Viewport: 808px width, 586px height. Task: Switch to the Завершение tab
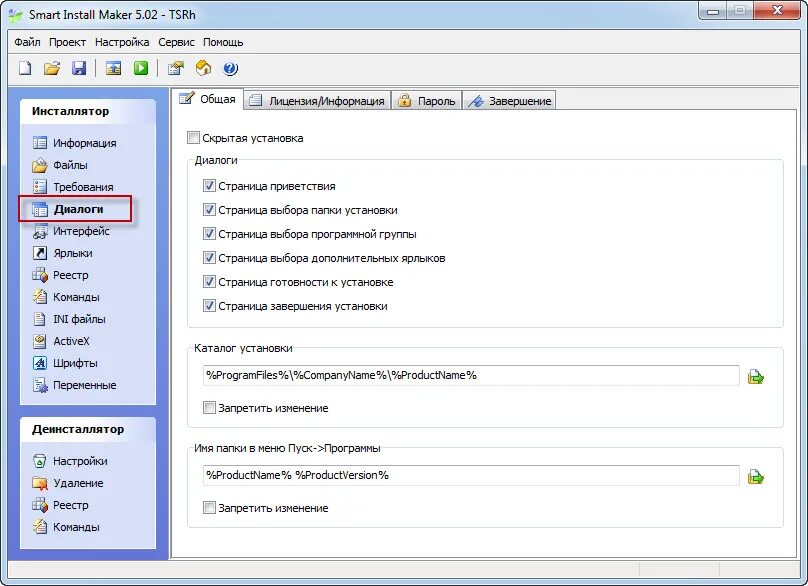coord(510,101)
